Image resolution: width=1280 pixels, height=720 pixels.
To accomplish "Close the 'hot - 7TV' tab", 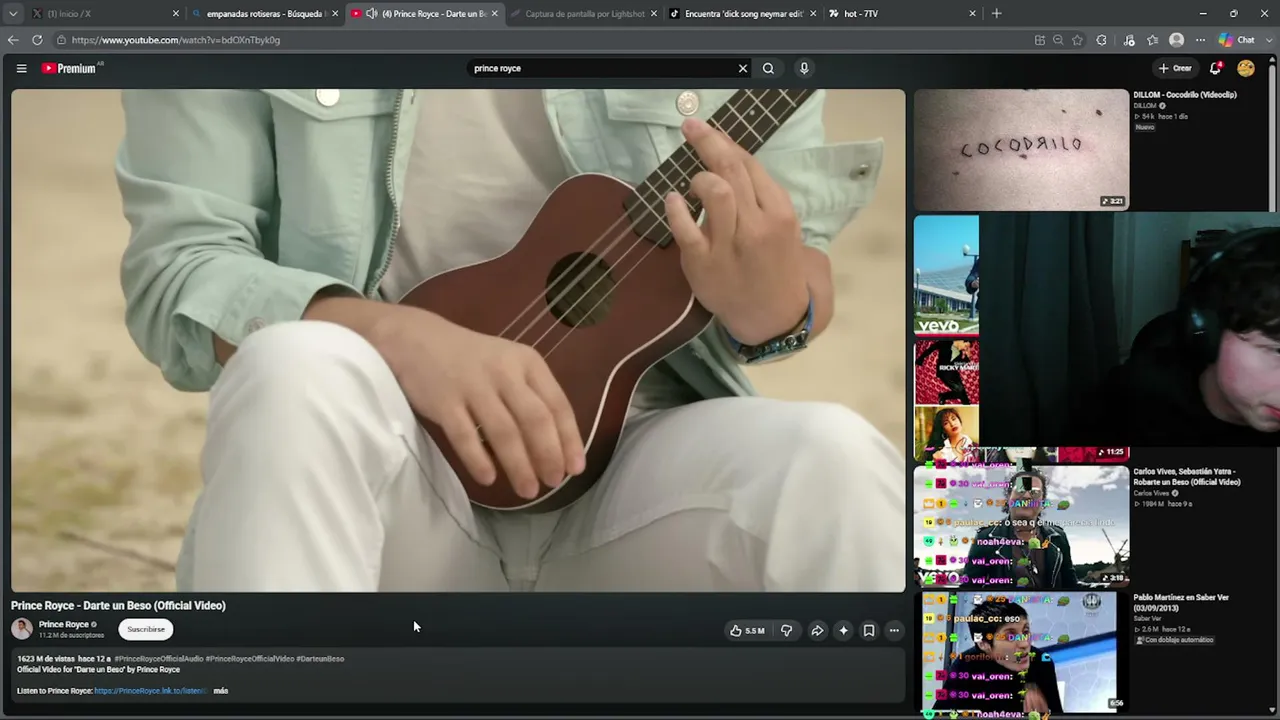I will pyautogui.click(x=972, y=14).
